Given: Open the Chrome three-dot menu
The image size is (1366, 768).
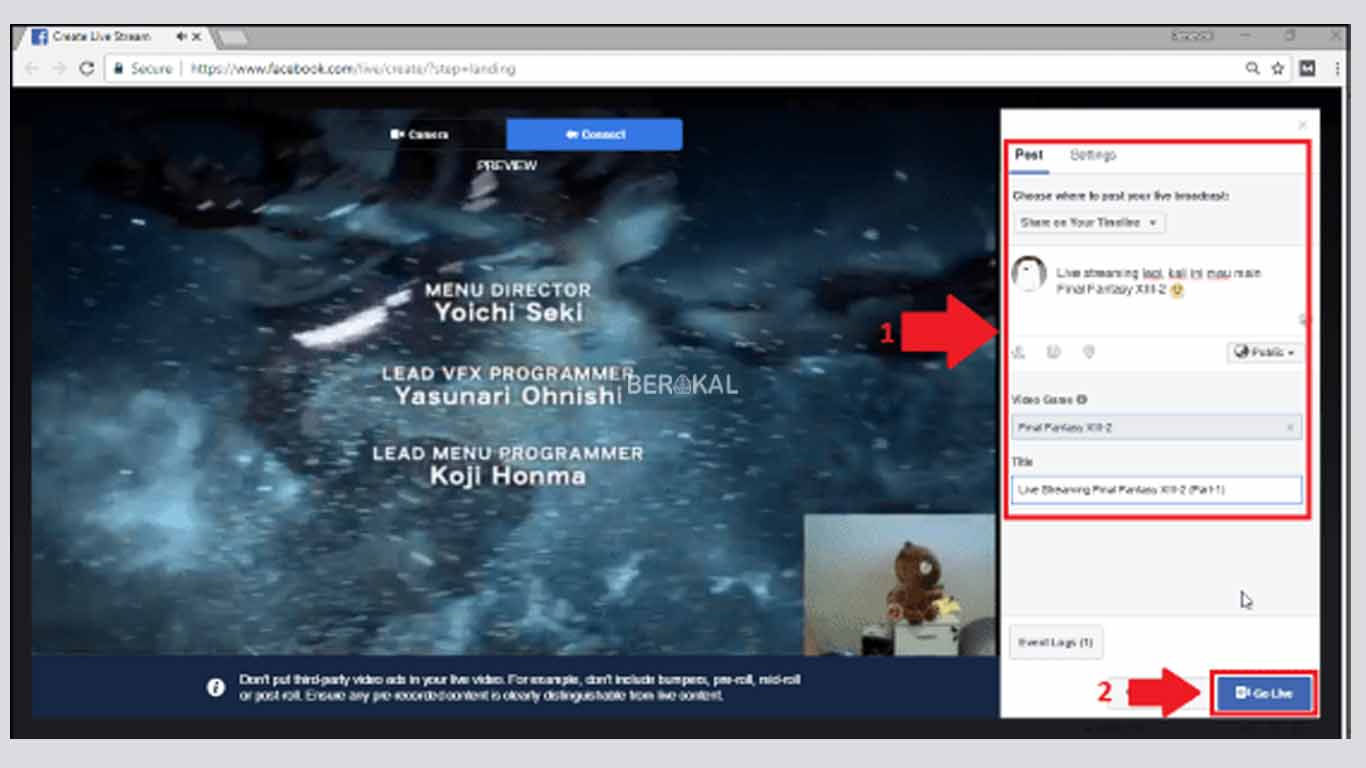Looking at the screenshot, I should coord(1337,69).
